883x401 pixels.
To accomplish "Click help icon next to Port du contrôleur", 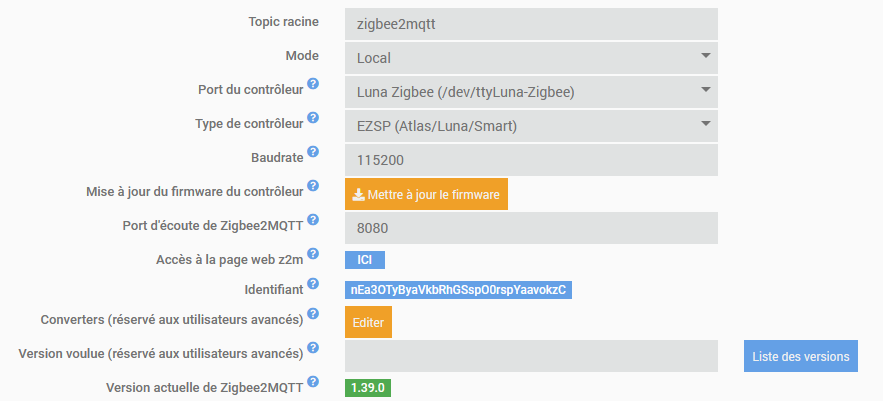I will tap(313, 84).
